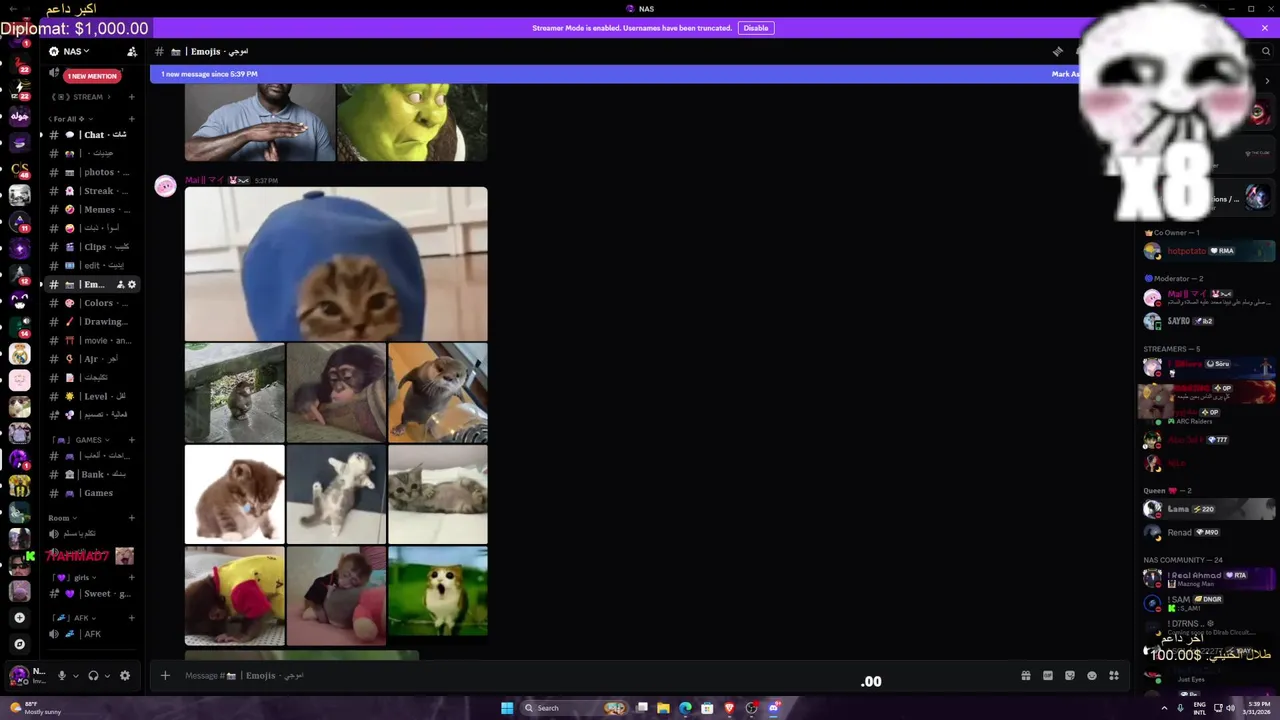Open File Explorer from the taskbar
The image size is (1280, 720).
coord(663,708)
